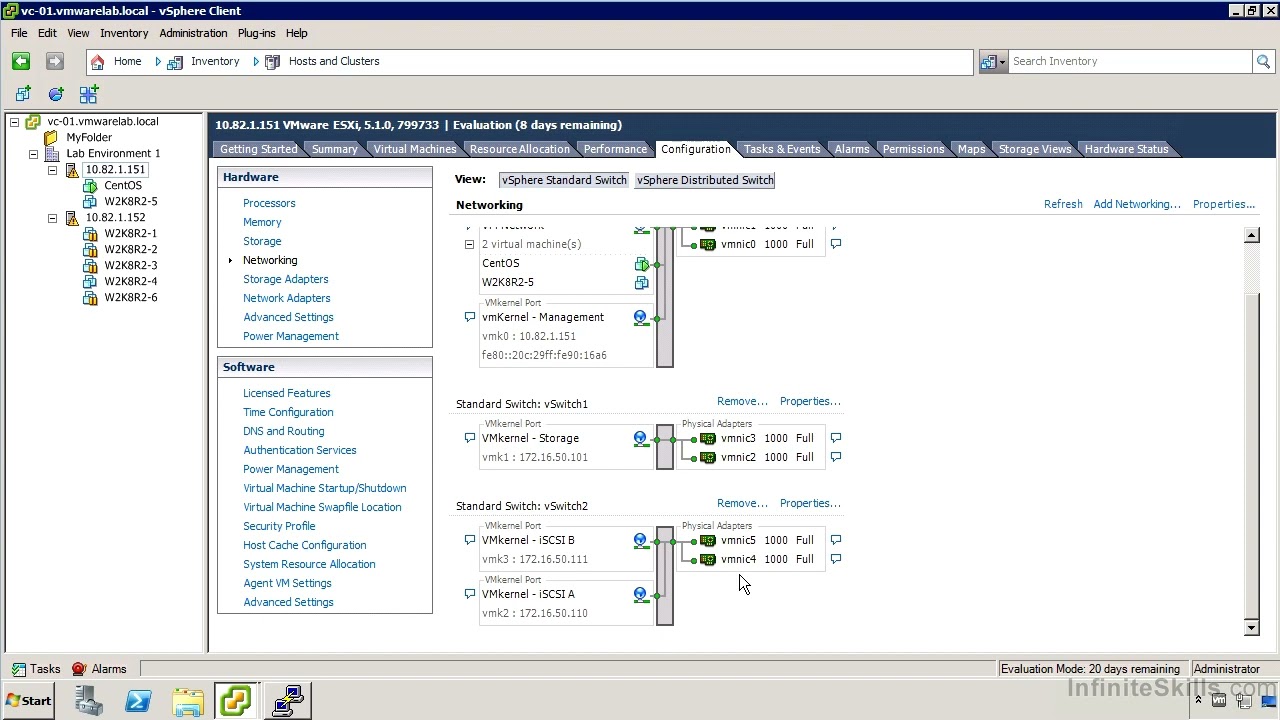Collapse the Lab Environment 1 datacenter
This screenshot has height=720, width=1280.
tap(33, 154)
